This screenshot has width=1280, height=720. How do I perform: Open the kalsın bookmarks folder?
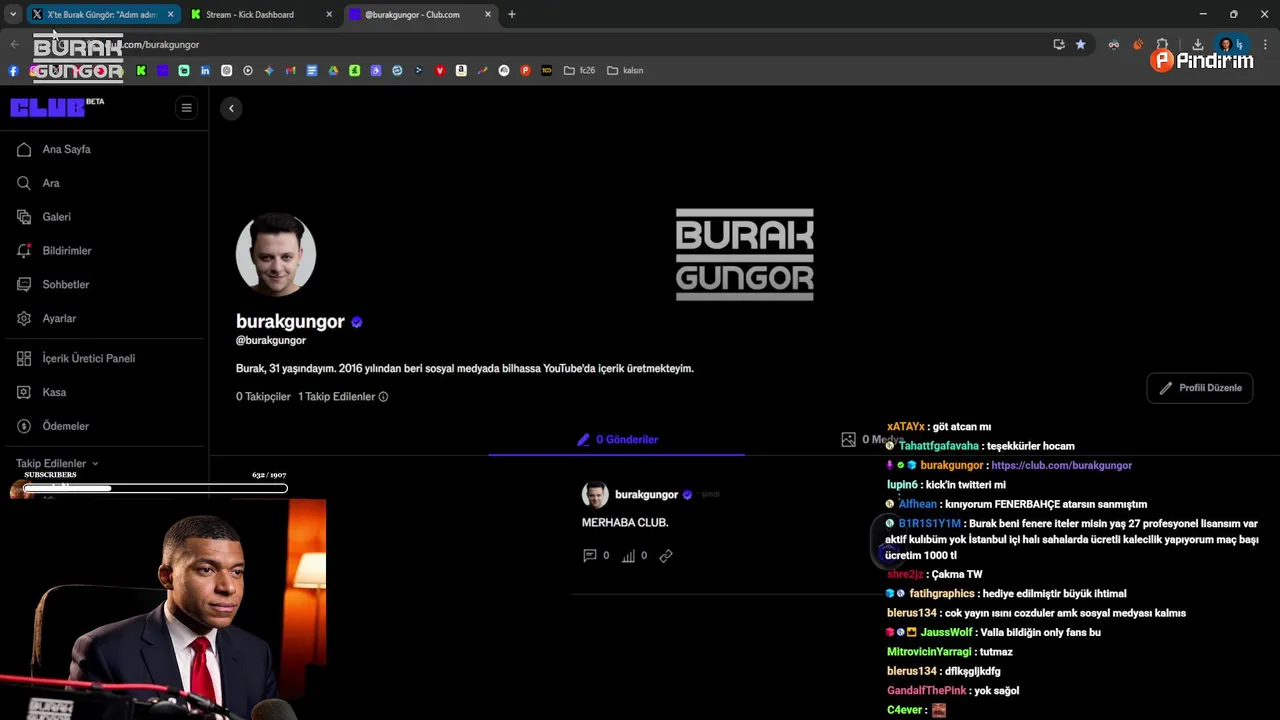(625, 71)
